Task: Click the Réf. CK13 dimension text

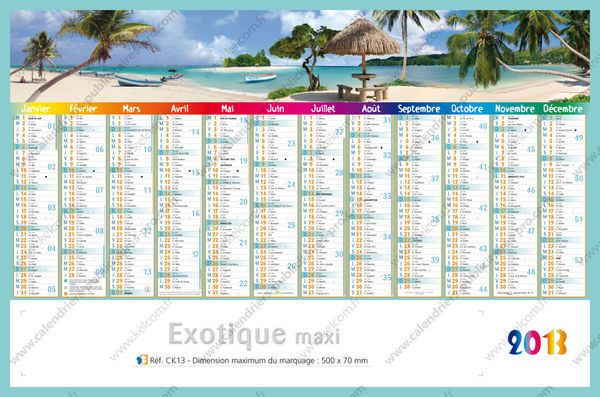Action: [259, 361]
